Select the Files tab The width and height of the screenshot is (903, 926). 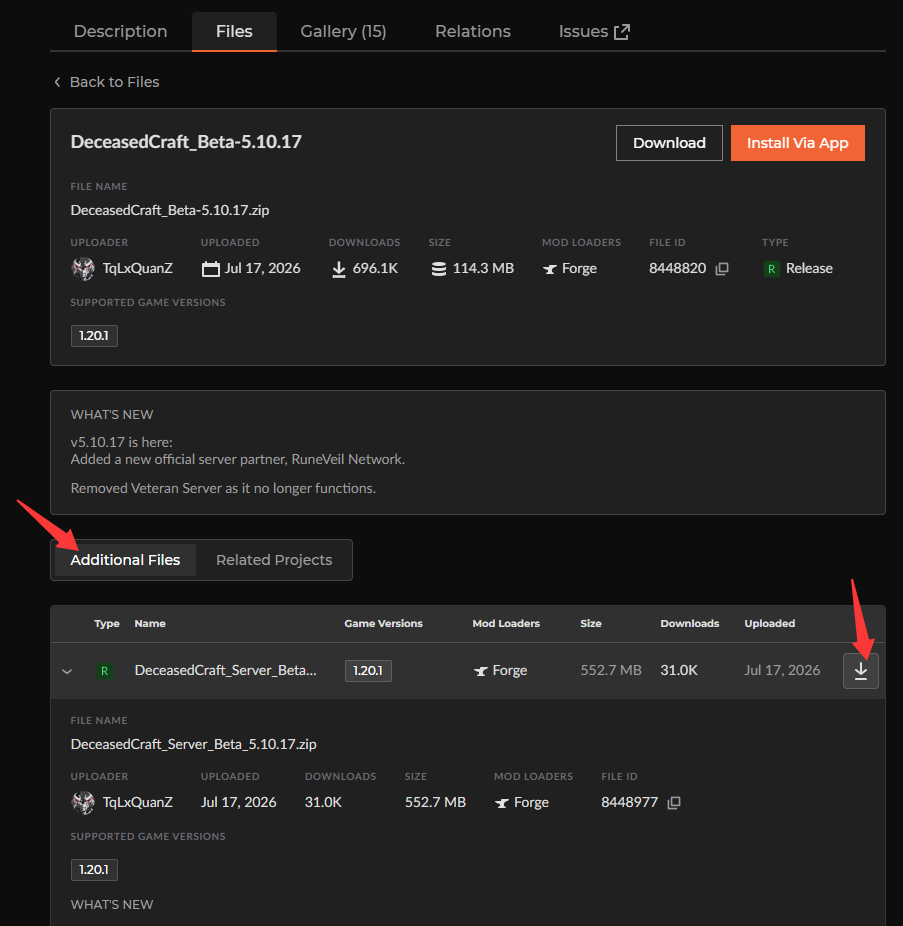click(x=234, y=31)
